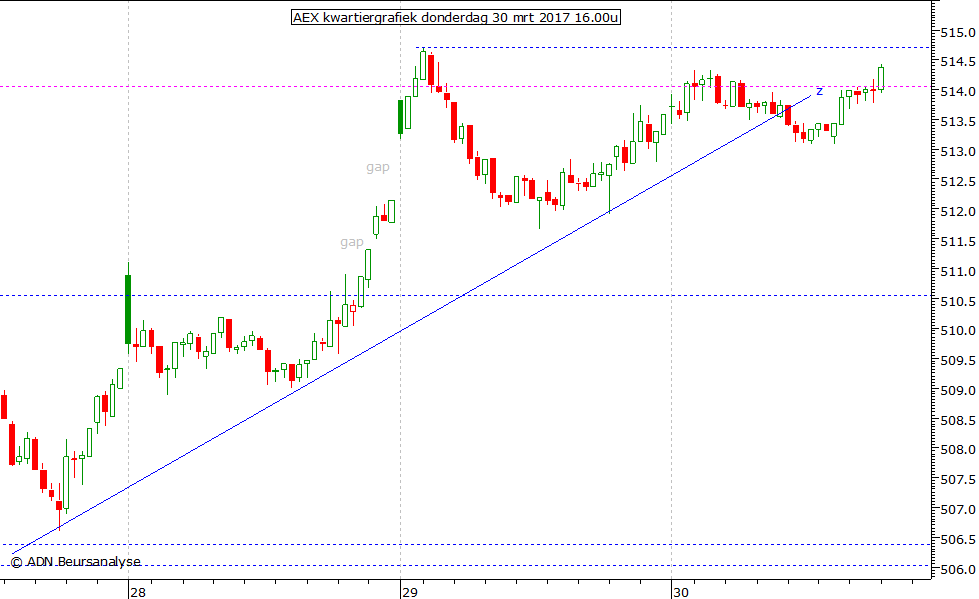Click the 510.0 price axis label
Screen dimensions: 979x599
pos(958,330)
